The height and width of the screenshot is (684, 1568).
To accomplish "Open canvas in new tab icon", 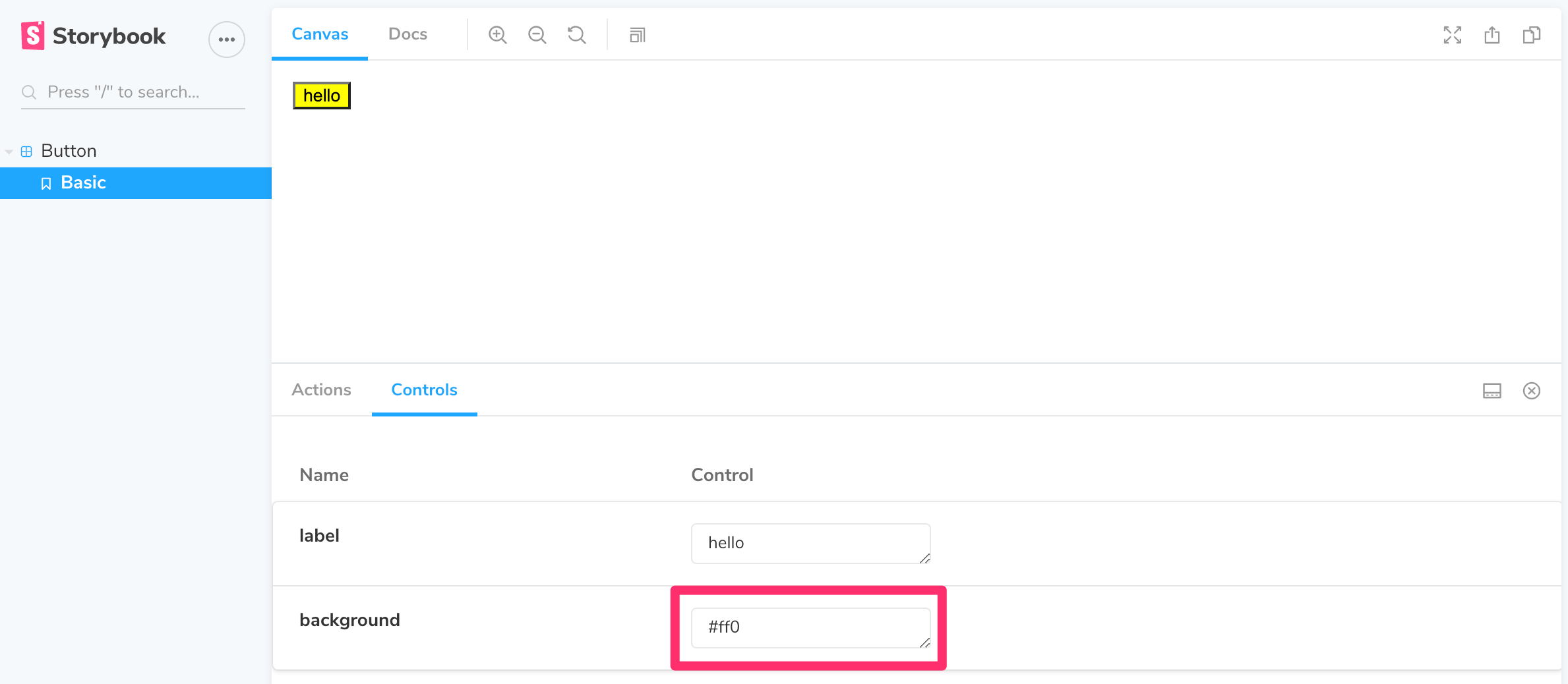I will (1492, 35).
